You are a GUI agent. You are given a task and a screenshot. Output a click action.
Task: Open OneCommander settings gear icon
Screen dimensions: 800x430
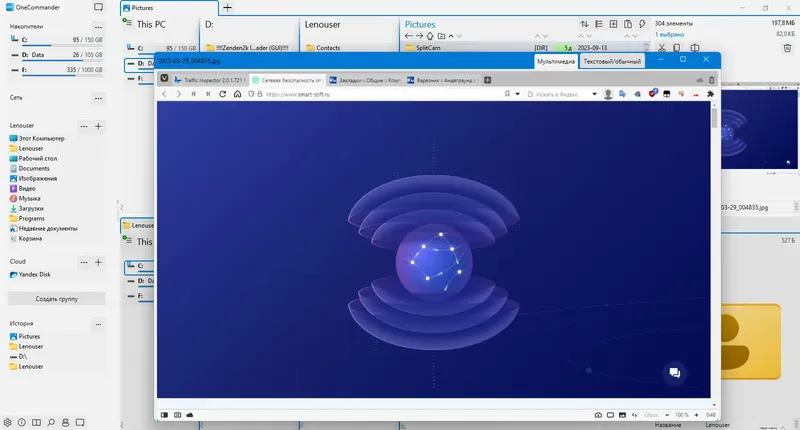click(7, 422)
